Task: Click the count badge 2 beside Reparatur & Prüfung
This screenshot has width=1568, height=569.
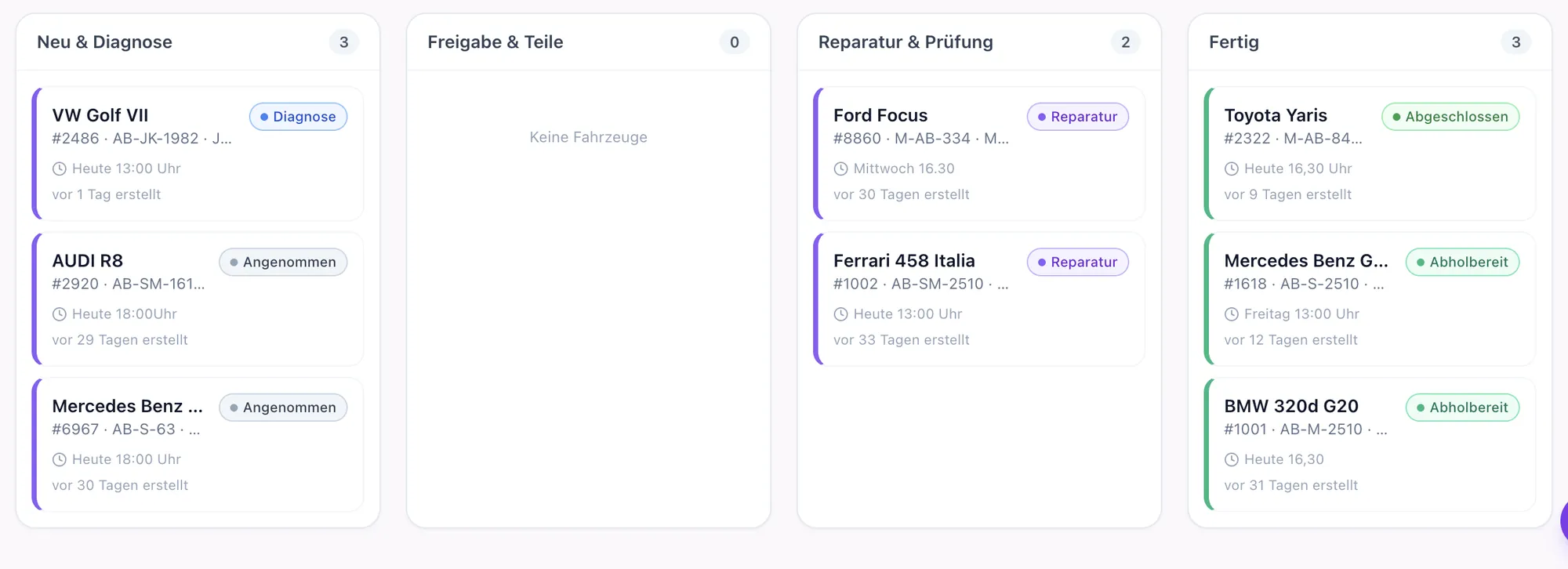Action: click(1125, 42)
